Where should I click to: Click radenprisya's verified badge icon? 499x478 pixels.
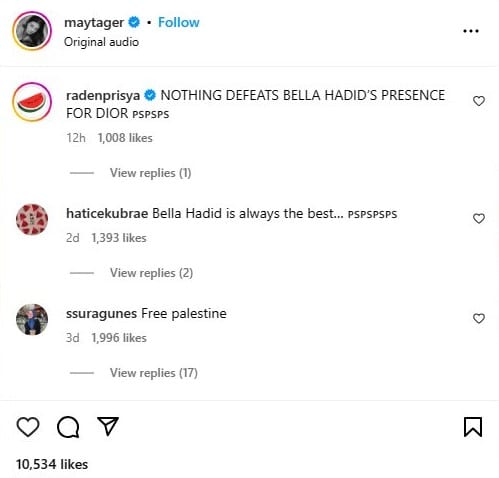pyautogui.click(x=150, y=95)
